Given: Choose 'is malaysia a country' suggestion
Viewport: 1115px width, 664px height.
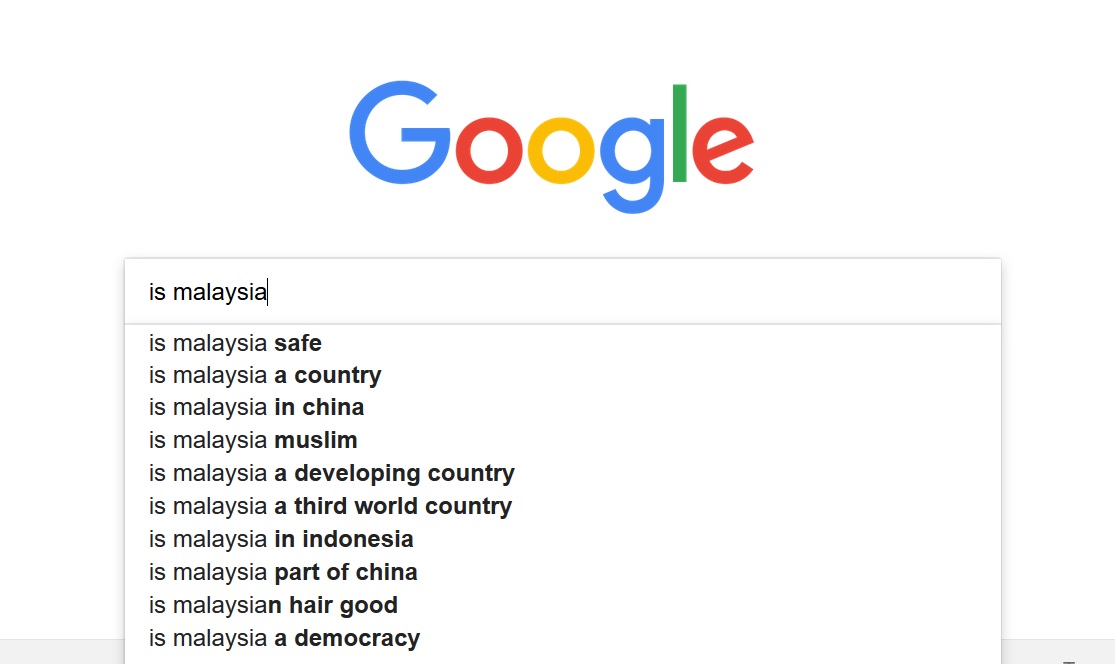Looking at the screenshot, I should click(562, 375).
